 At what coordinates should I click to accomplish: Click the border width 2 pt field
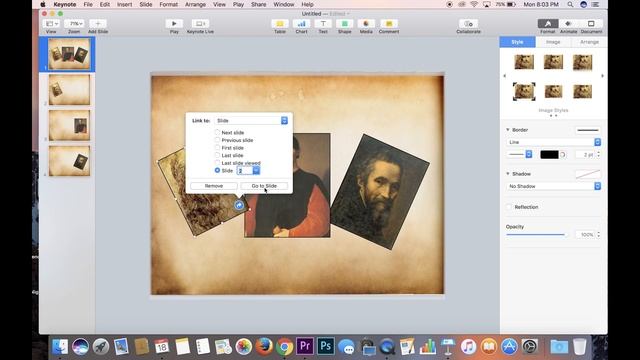point(585,155)
